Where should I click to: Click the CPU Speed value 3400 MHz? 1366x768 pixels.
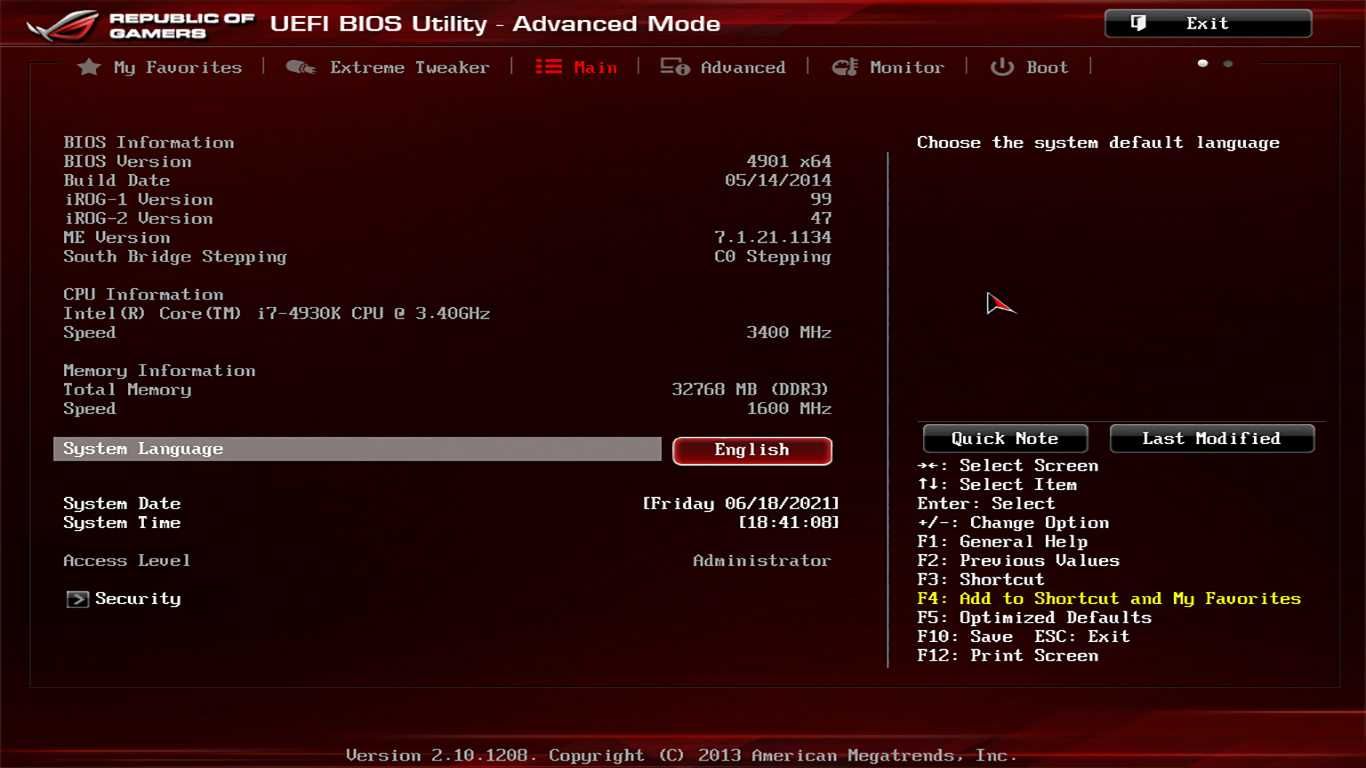[x=789, y=333]
